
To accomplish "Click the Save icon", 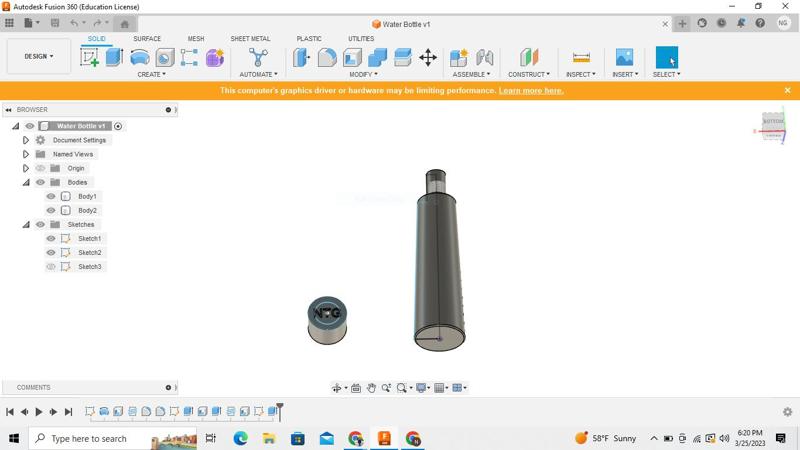I will pyautogui.click(x=55, y=23).
